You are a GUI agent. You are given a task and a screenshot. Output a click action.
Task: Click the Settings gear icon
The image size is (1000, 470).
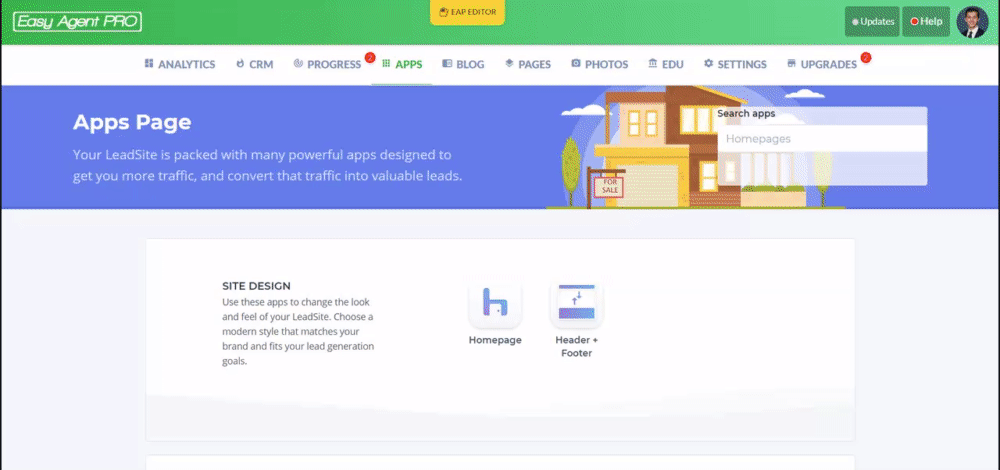[709, 64]
